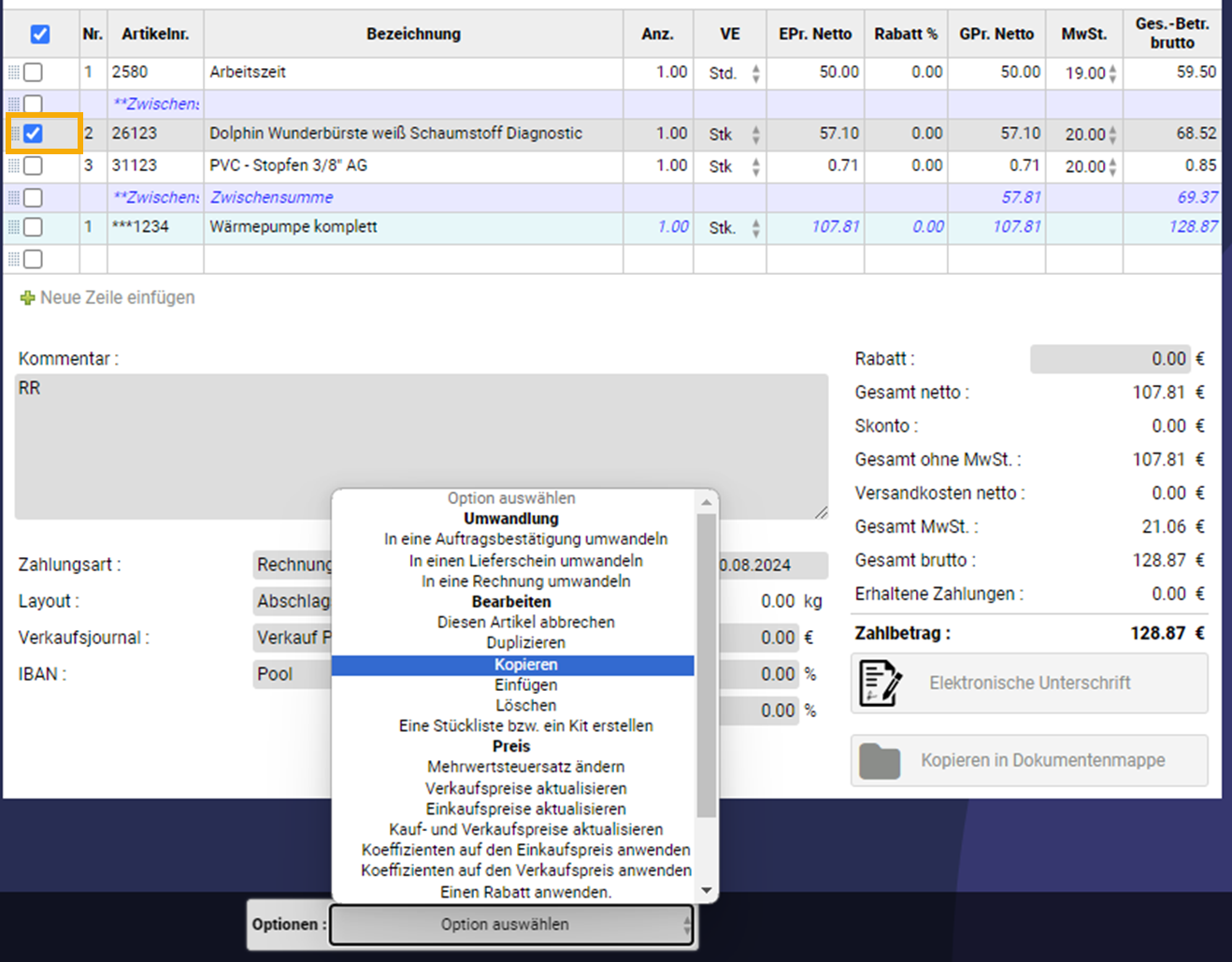Click the electronic signature pen icon

(880, 683)
